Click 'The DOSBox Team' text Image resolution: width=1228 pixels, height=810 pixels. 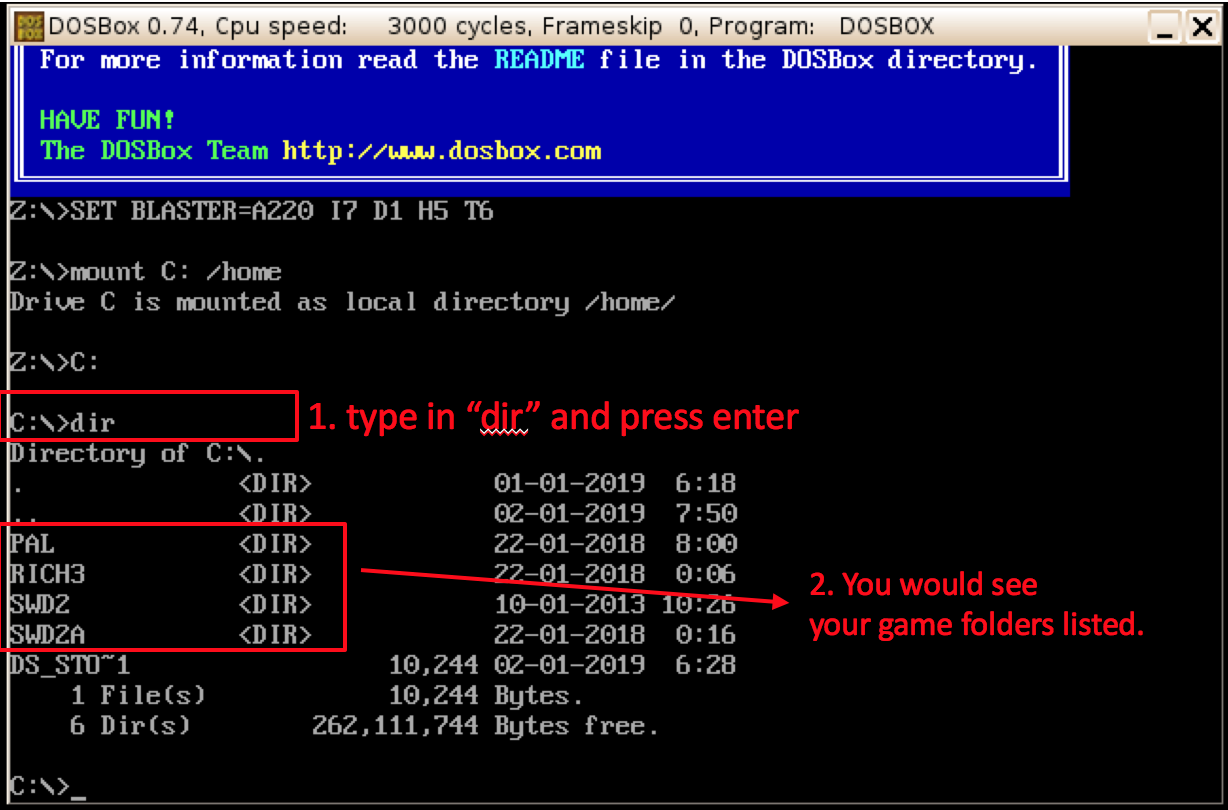[154, 151]
